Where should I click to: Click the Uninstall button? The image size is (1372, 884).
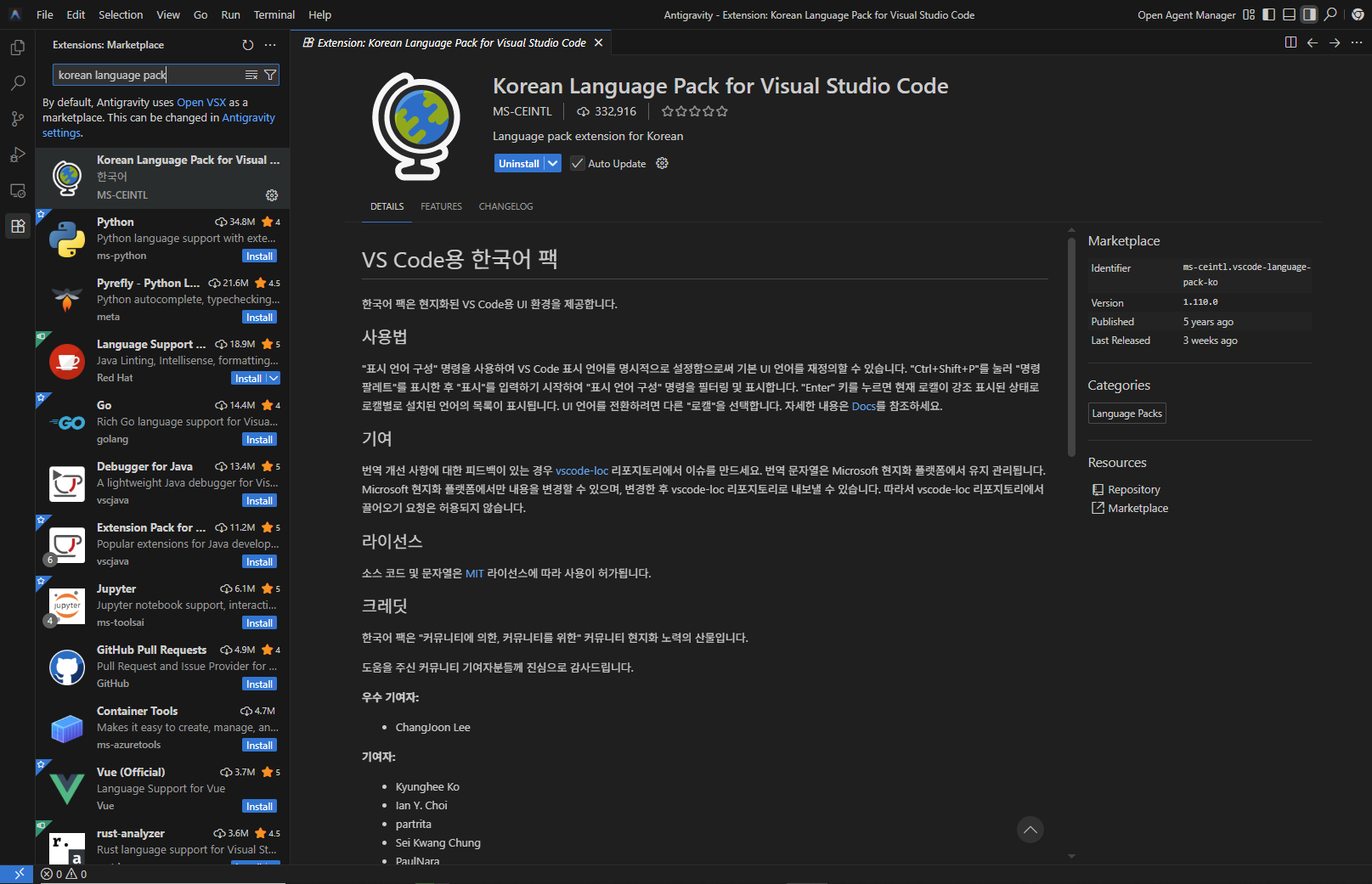(519, 163)
